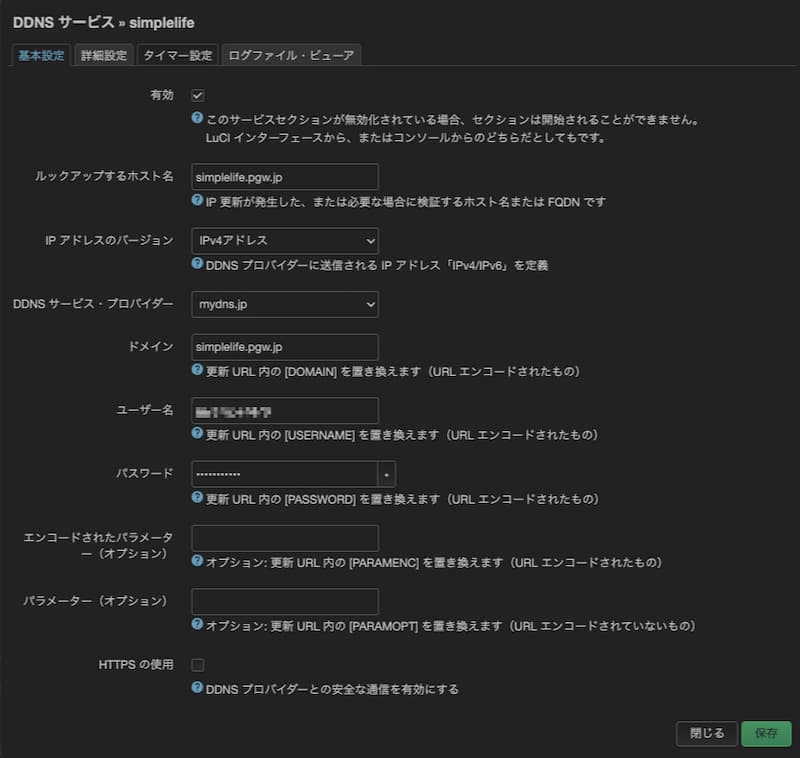Expand the DDNS サービス・プロバイダー dropdown

pyautogui.click(x=284, y=303)
